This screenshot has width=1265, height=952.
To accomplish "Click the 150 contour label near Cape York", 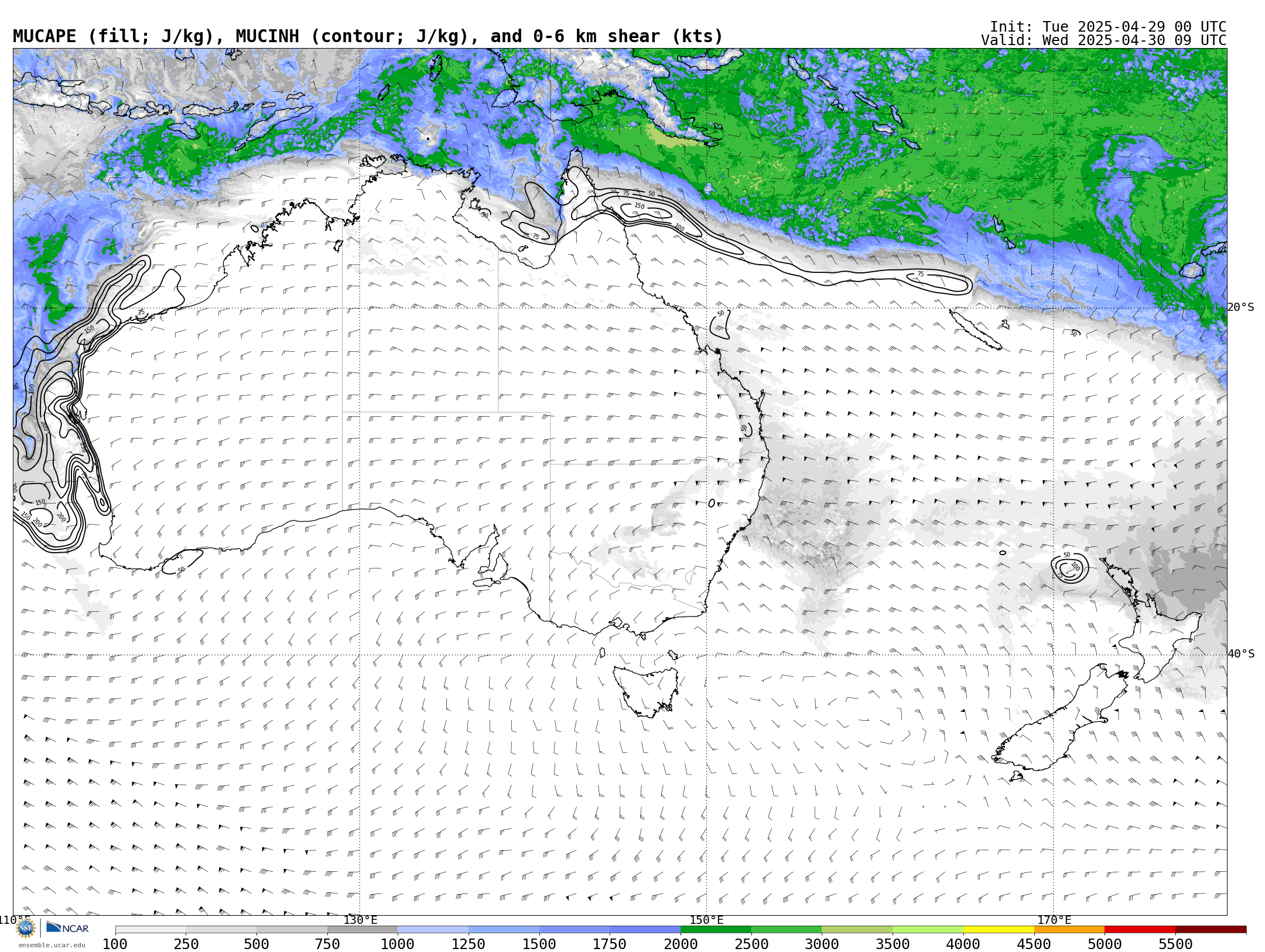I will pos(640,206).
